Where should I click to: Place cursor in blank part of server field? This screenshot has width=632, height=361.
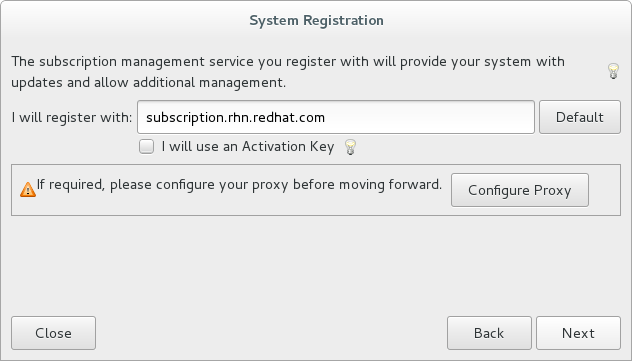(427, 117)
